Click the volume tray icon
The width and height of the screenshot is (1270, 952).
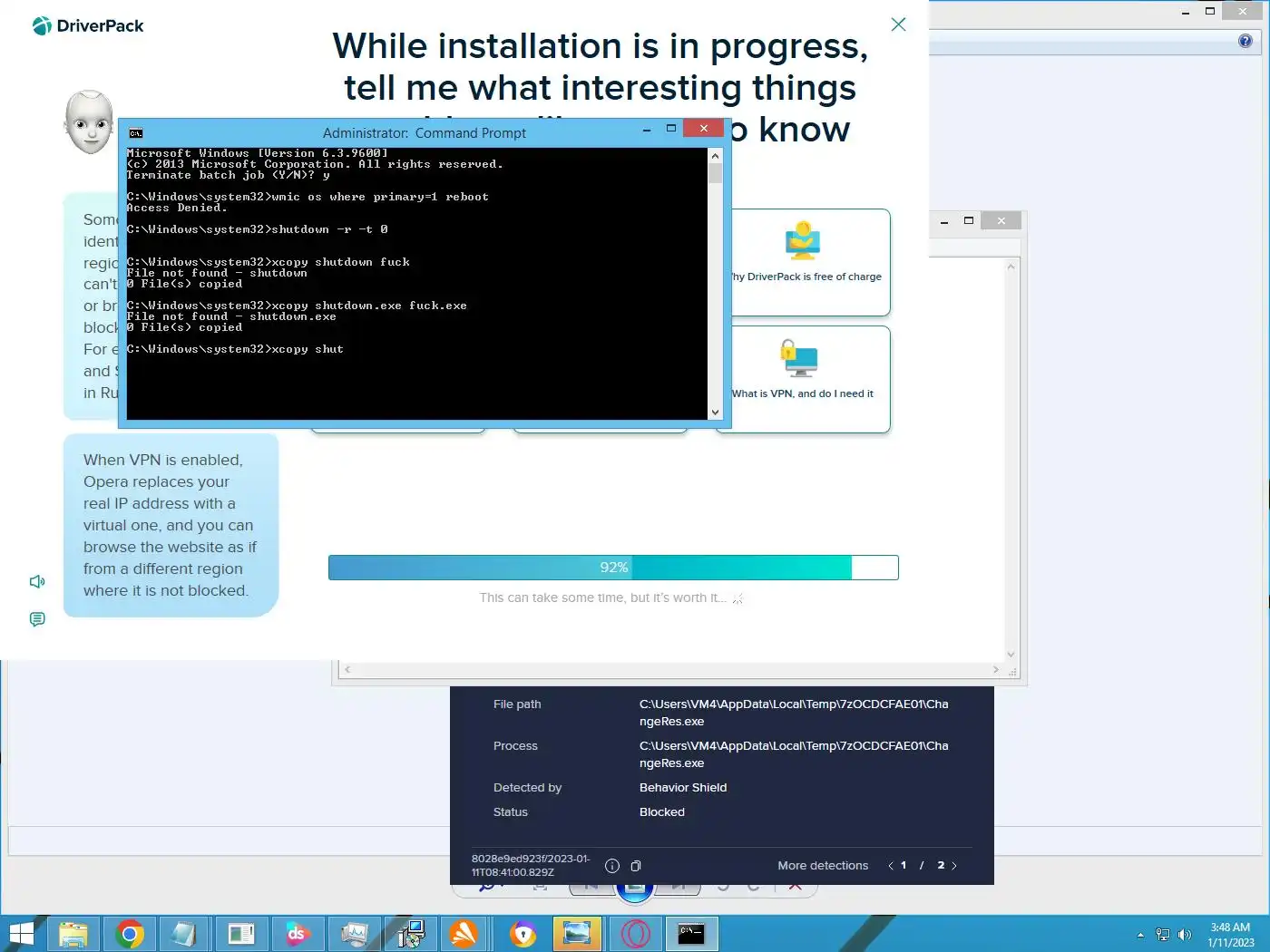click(1185, 935)
